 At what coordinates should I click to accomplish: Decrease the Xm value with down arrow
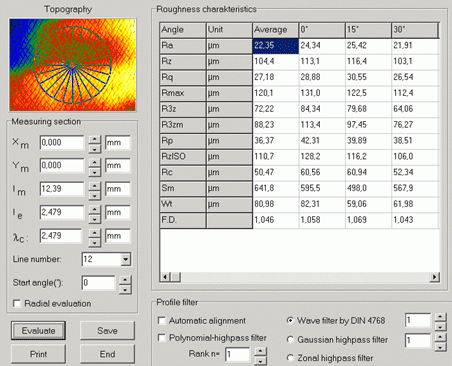tap(95, 148)
